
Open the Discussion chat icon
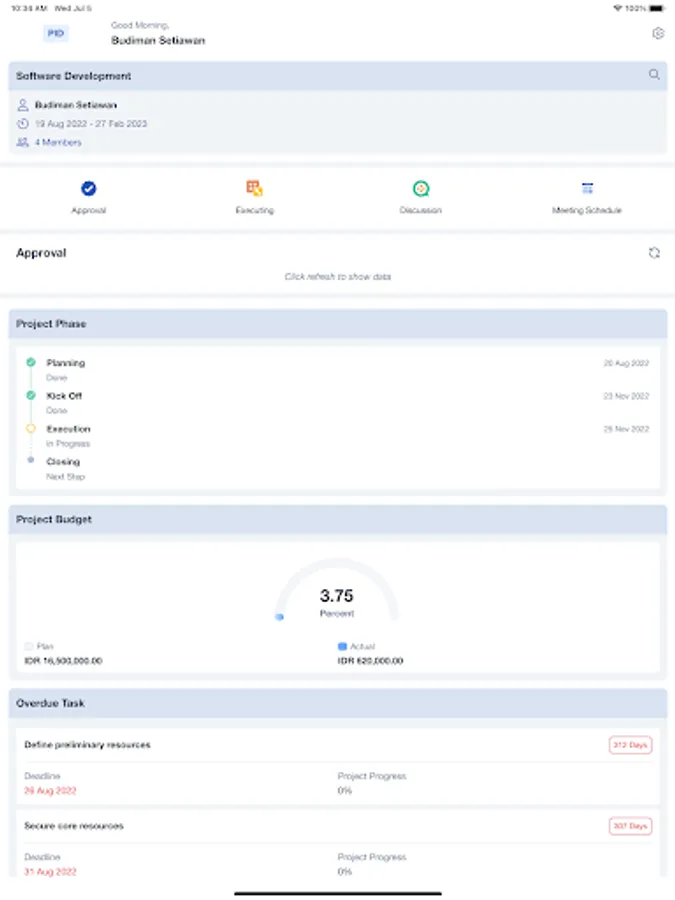(x=421, y=188)
